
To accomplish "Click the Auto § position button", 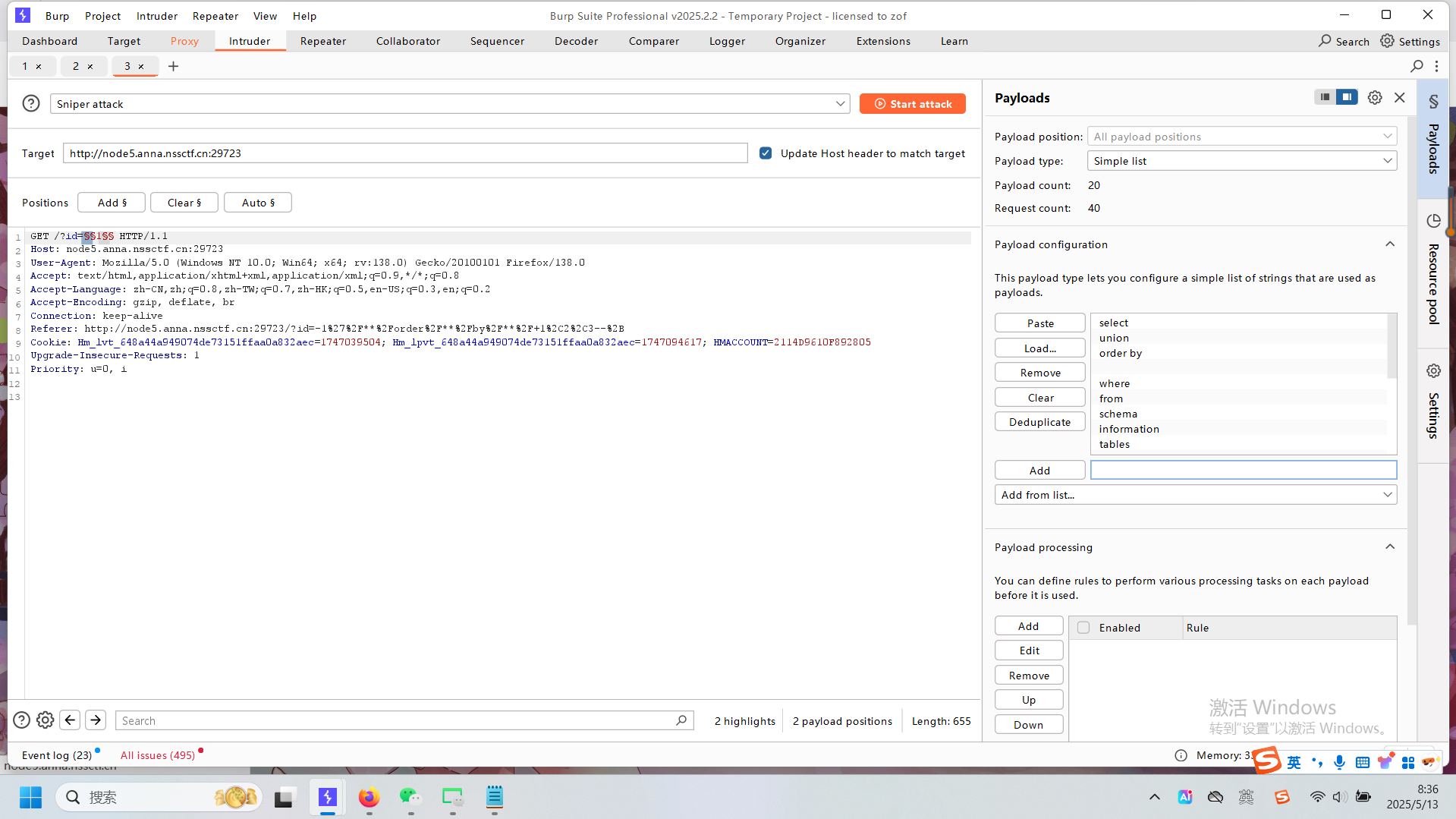I will (x=258, y=203).
